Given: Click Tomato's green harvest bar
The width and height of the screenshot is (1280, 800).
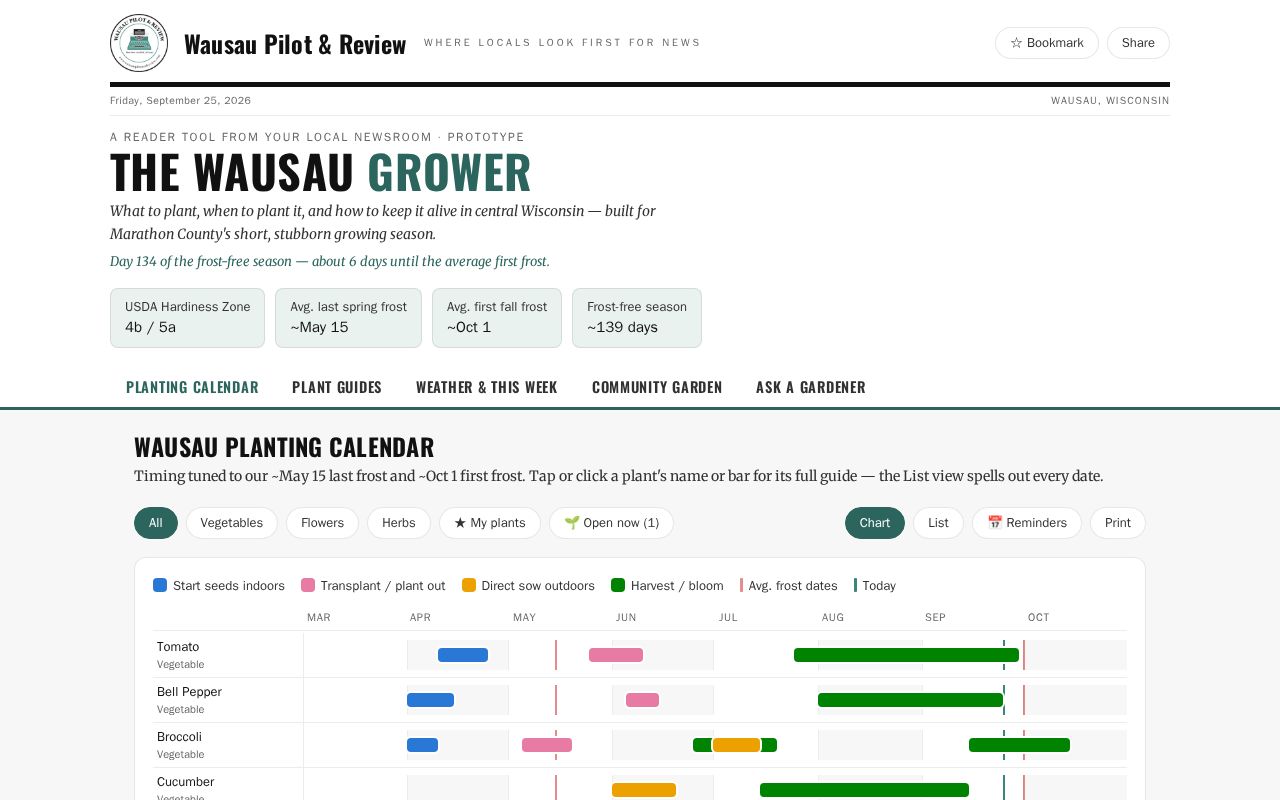Looking at the screenshot, I should [906, 655].
